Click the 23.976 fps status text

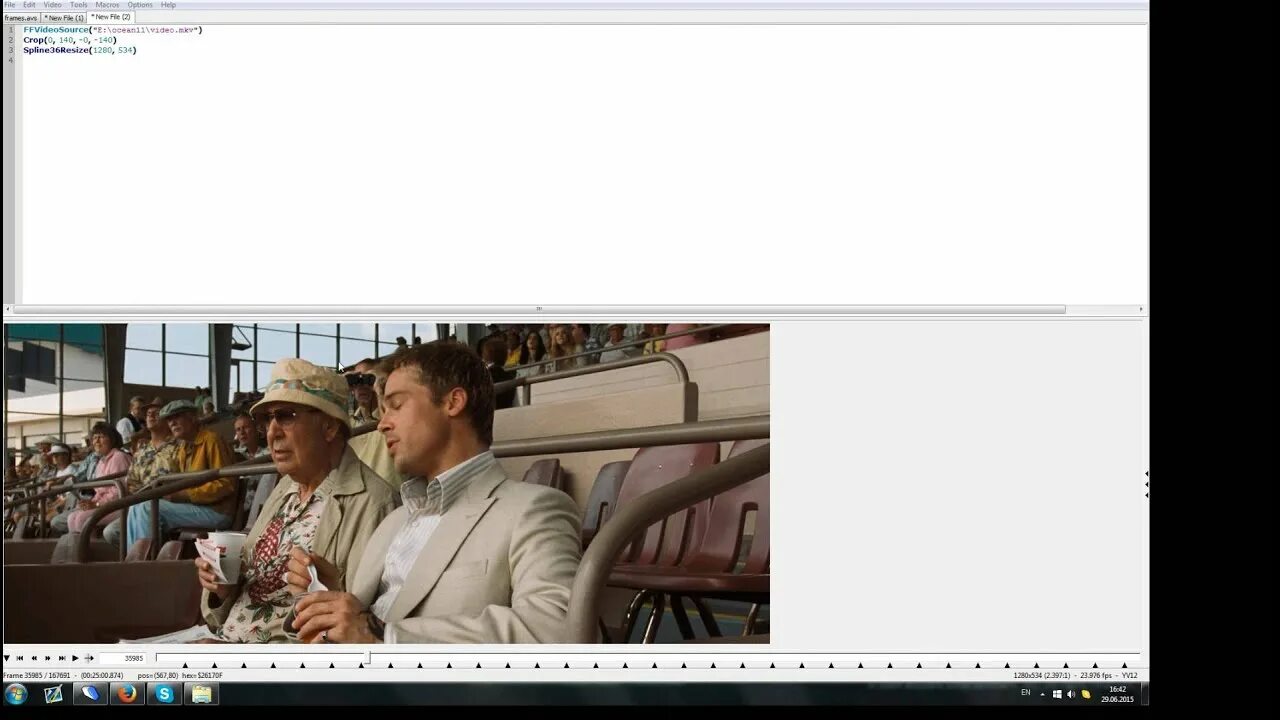tap(1097, 676)
